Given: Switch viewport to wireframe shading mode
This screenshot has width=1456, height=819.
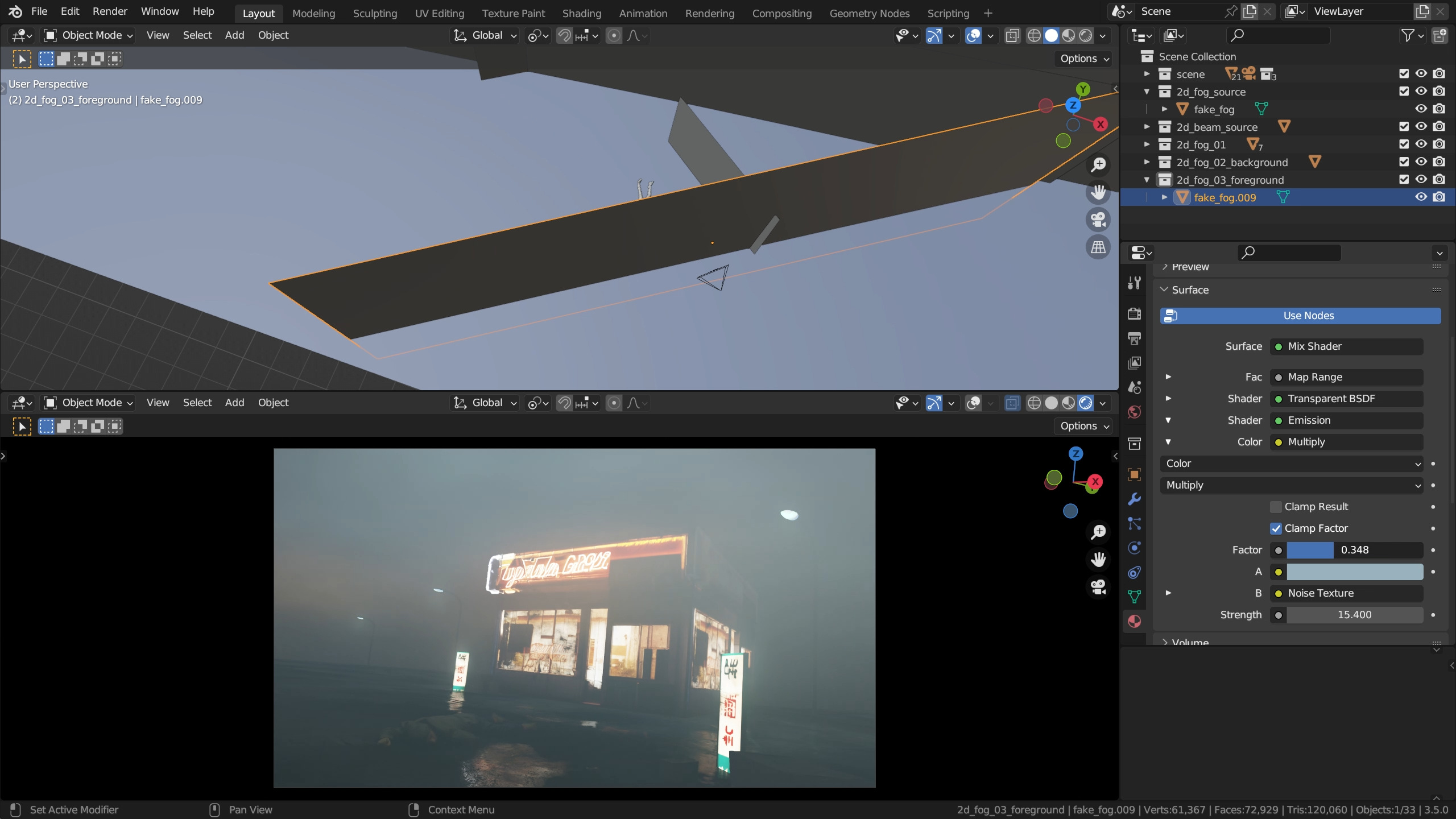Looking at the screenshot, I should click(1034, 35).
